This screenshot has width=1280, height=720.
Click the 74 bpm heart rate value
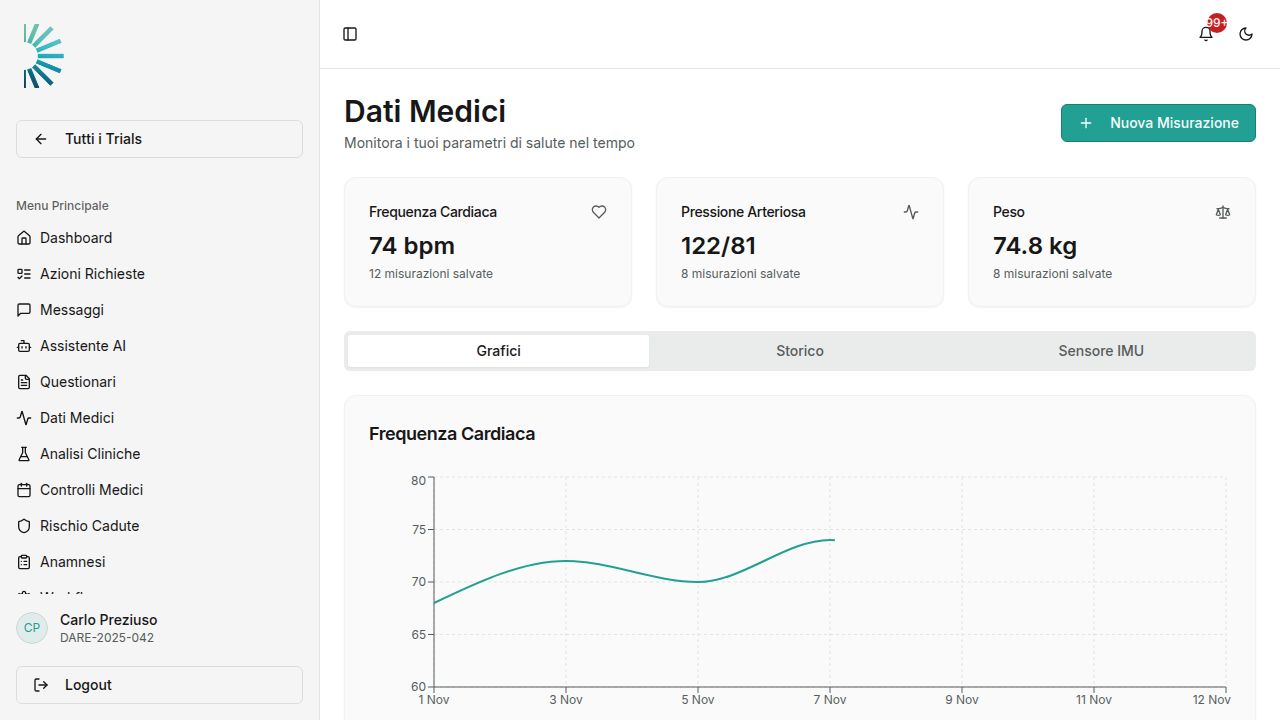pyautogui.click(x=412, y=246)
